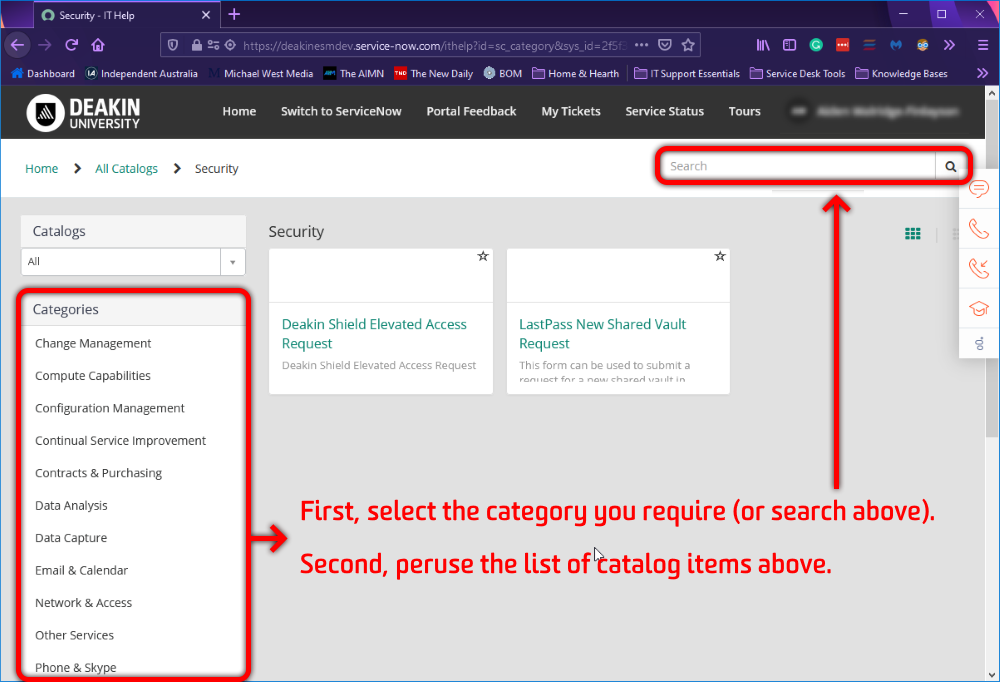Open the chat bubble support icon

coord(978,188)
